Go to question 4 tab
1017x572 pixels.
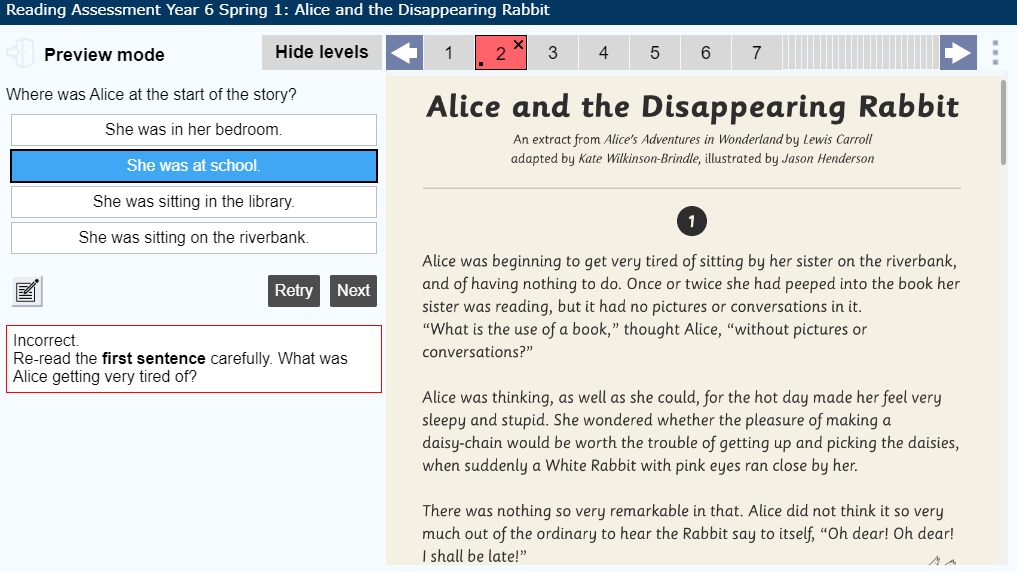604,53
